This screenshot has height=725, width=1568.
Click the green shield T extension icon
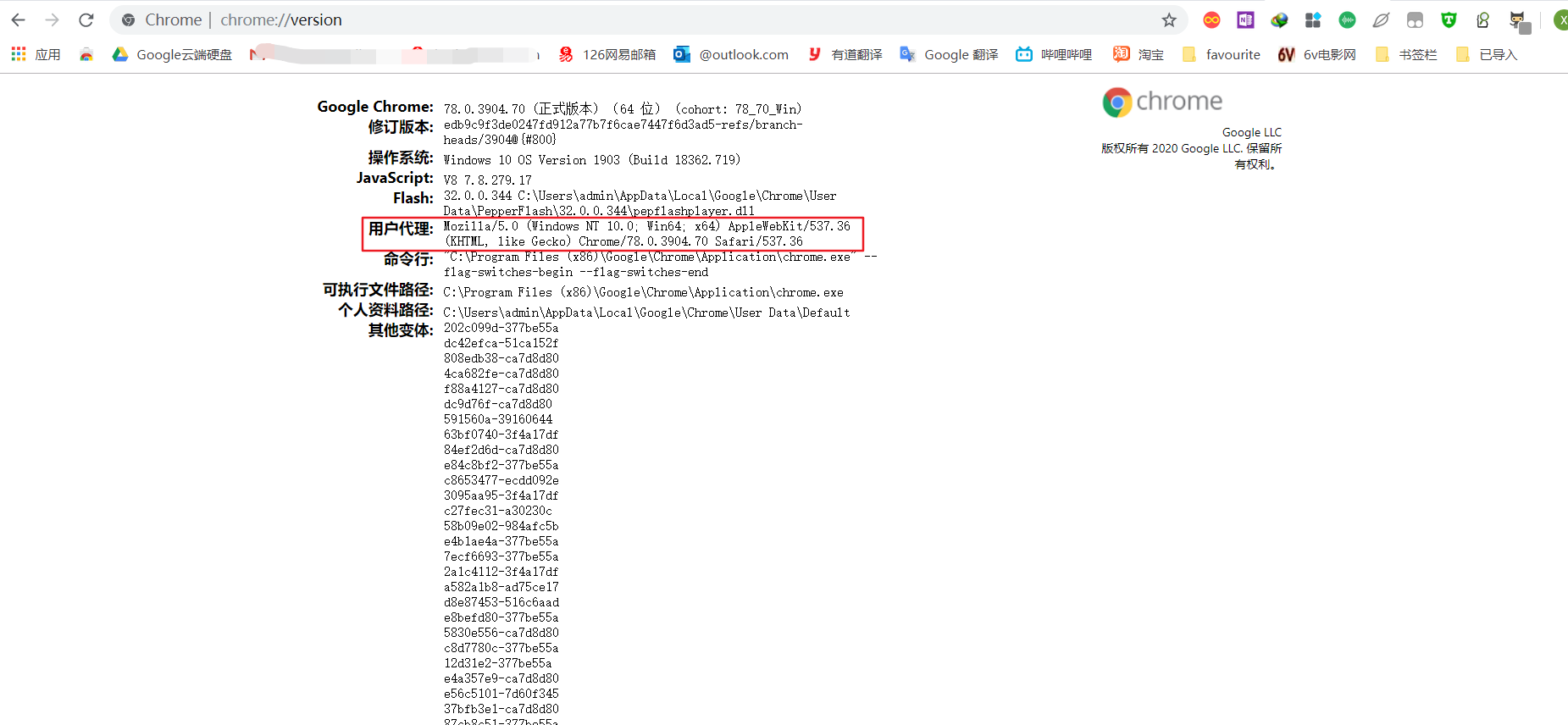click(1449, 19)
